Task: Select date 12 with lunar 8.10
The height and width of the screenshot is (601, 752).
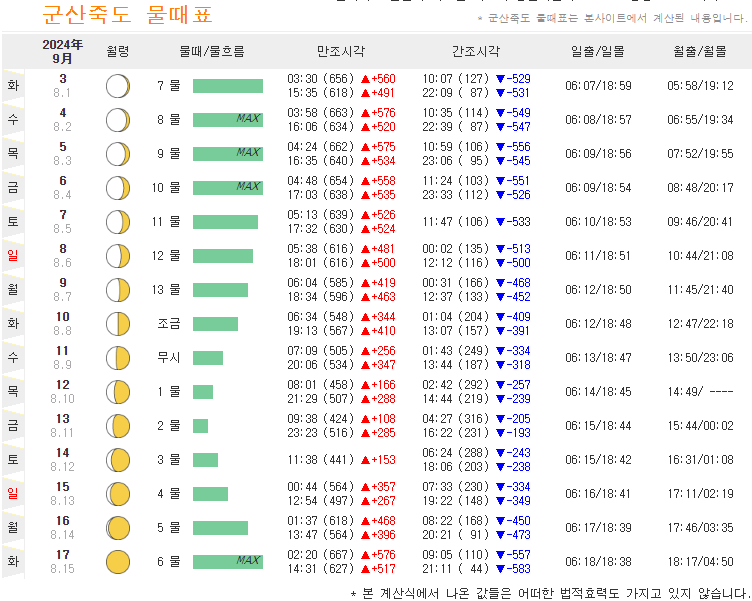Action: point(63,391)
